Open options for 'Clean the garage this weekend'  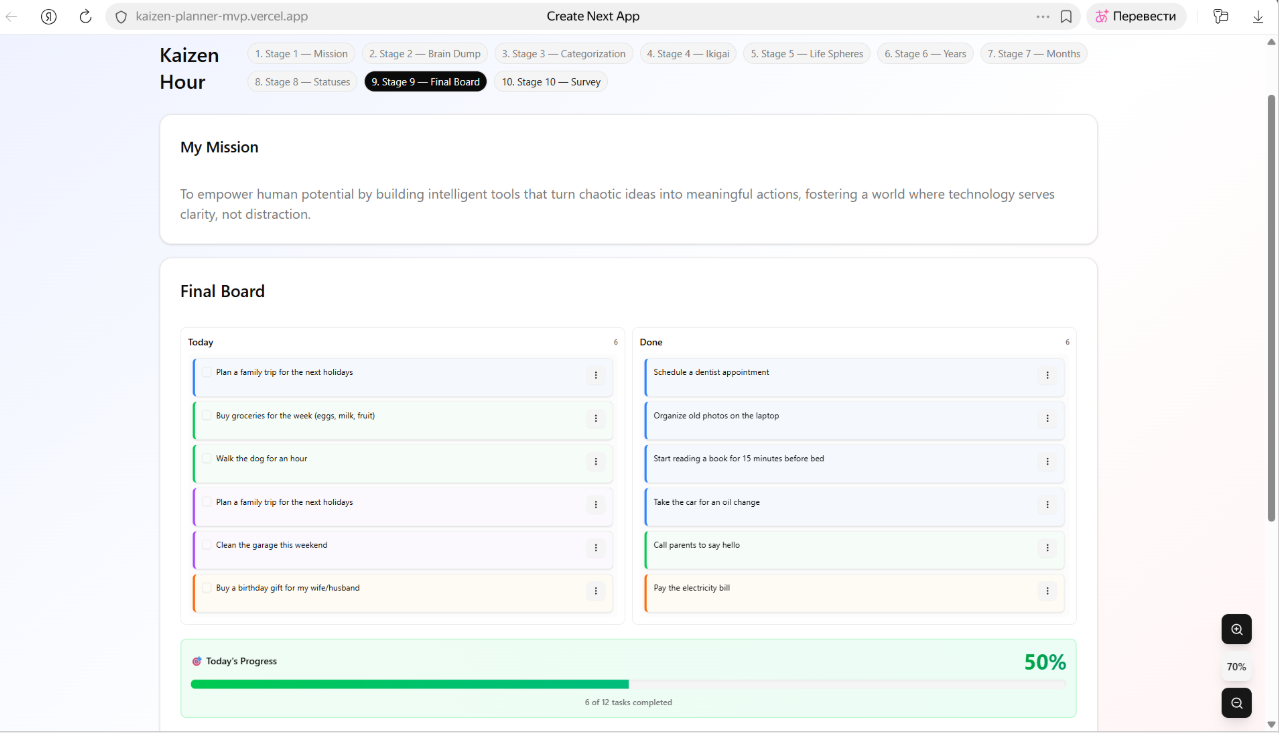(596, 548)
